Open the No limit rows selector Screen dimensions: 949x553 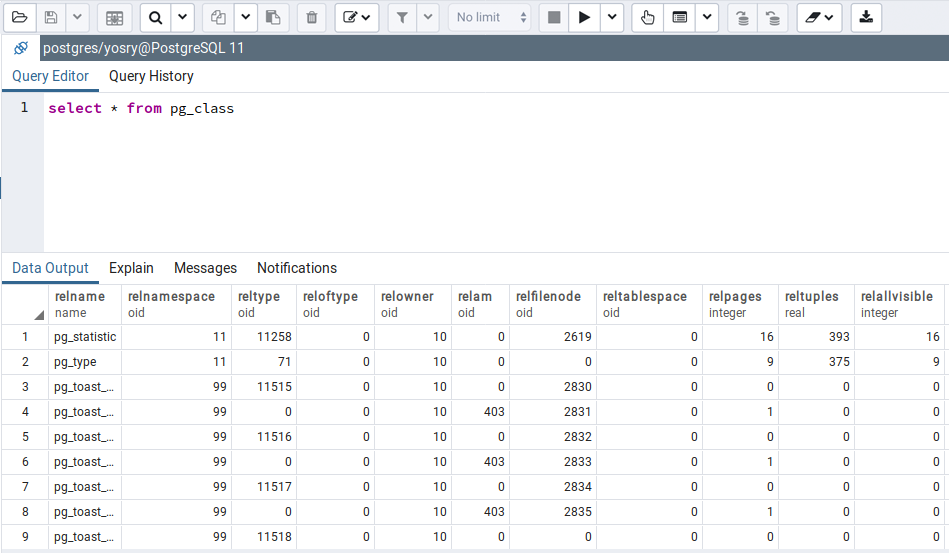489,17
